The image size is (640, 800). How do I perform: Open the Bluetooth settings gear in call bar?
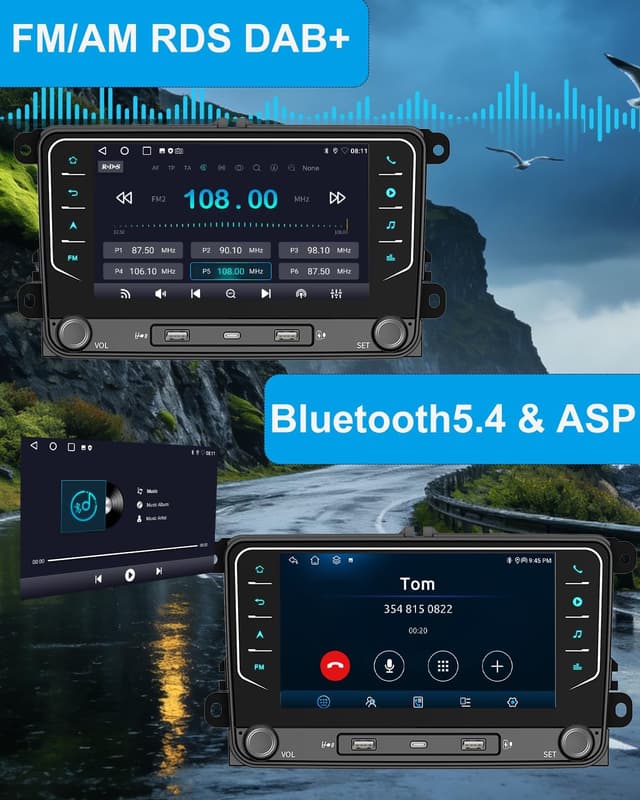(512, 702)
